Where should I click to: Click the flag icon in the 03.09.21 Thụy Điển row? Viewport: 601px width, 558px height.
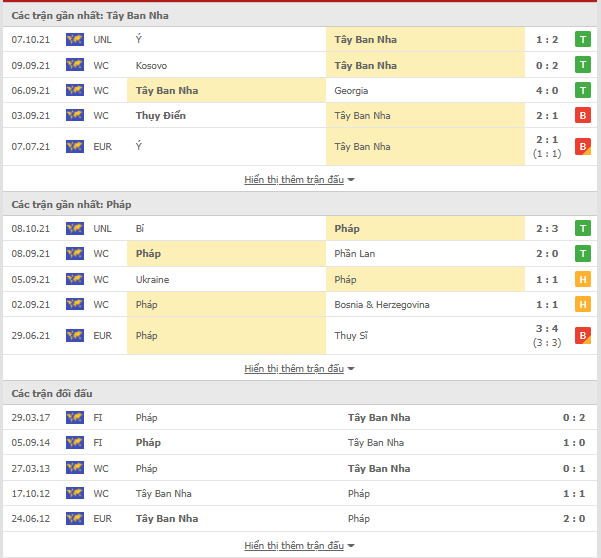[x=75, y=115]
